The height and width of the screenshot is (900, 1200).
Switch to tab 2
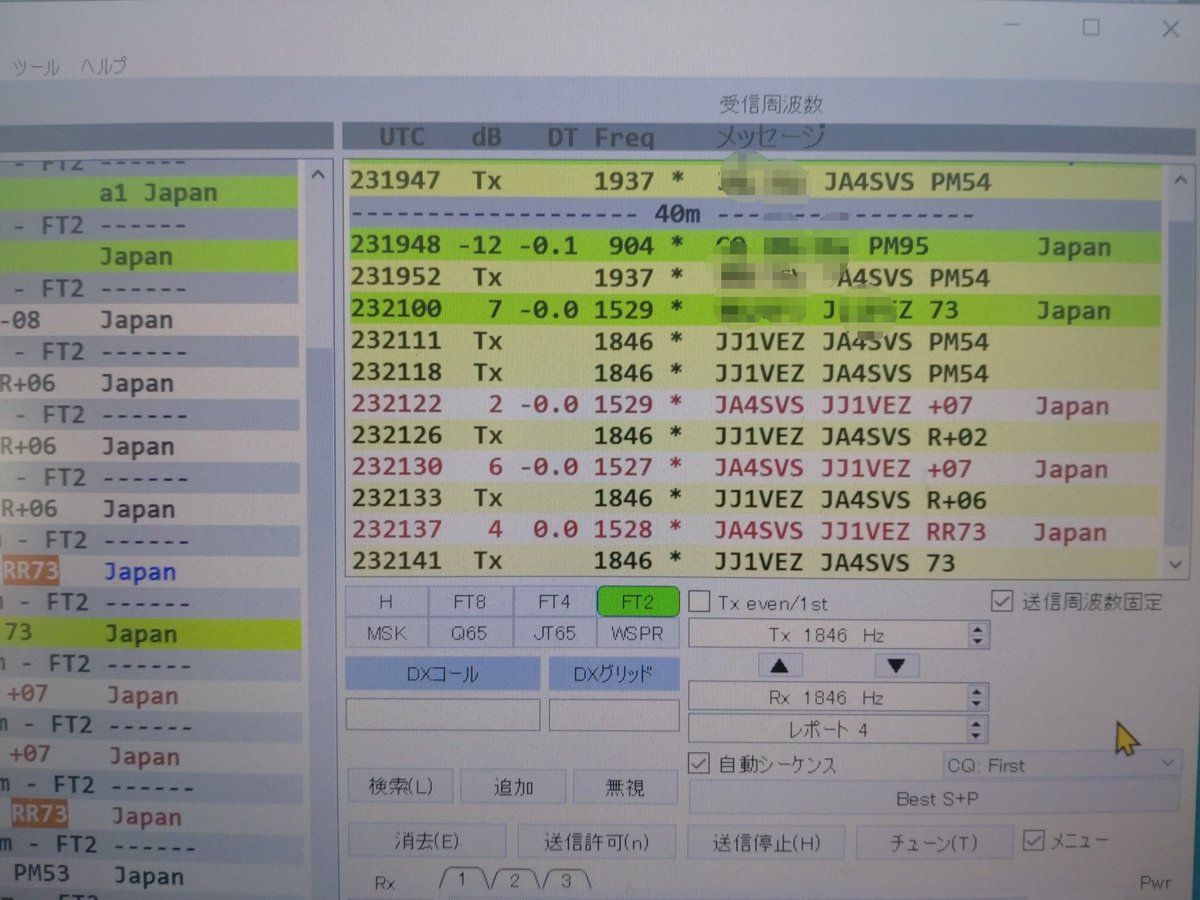(514, 880)
